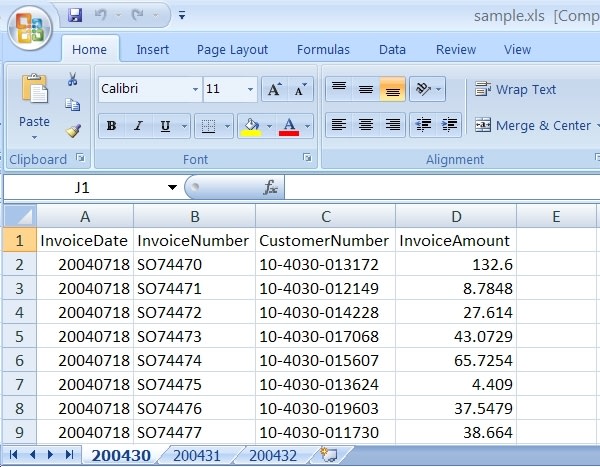Screen dimensions: 600x467
Task: Click Merge & Center button
Action: pyautogui.click(x=533, y=126)
